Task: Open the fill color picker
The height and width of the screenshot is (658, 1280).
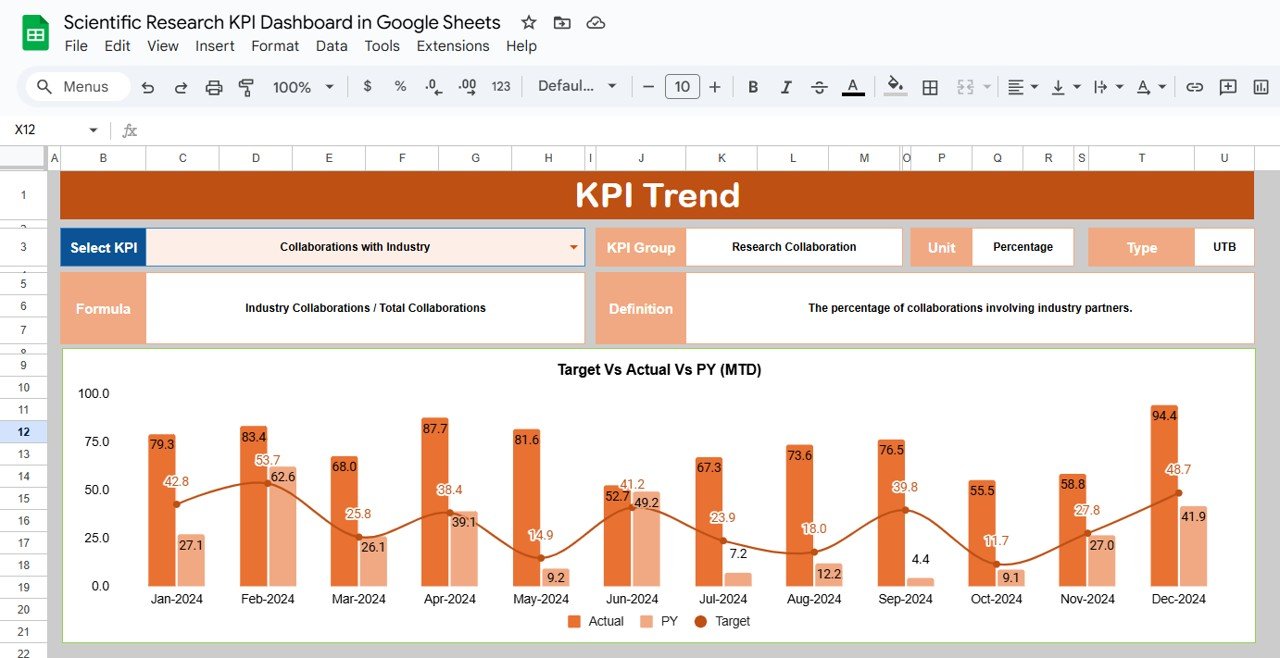Action: click(x=894, y=87)
